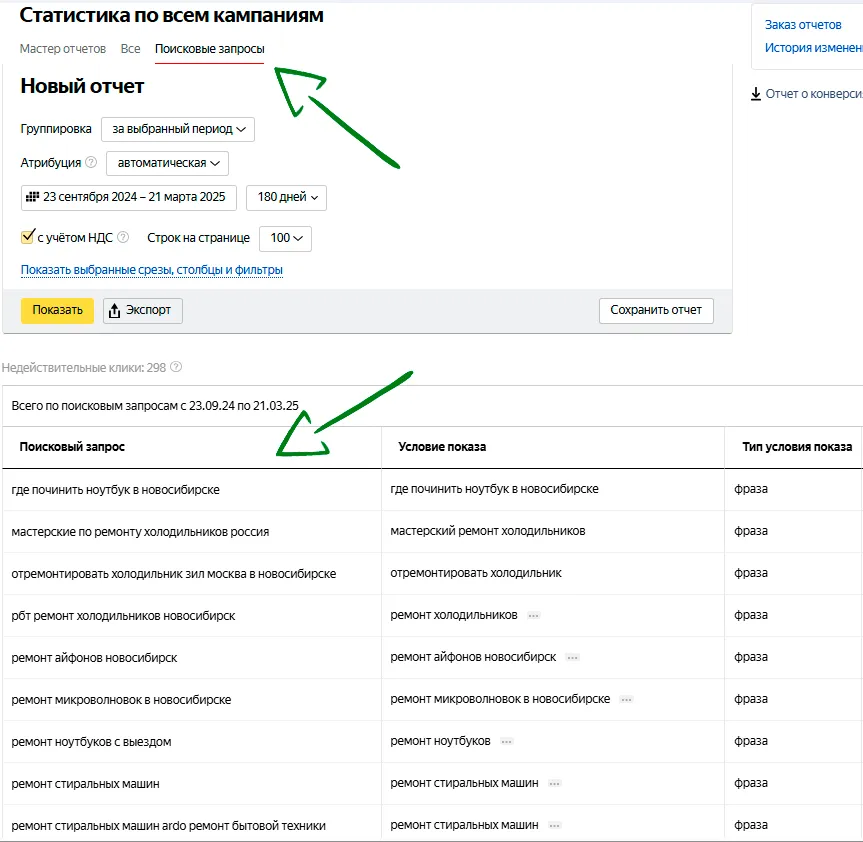
Task: Open Показать выбранные срезы, столбцы и фильтры link
Action: [x=152, y=270]
